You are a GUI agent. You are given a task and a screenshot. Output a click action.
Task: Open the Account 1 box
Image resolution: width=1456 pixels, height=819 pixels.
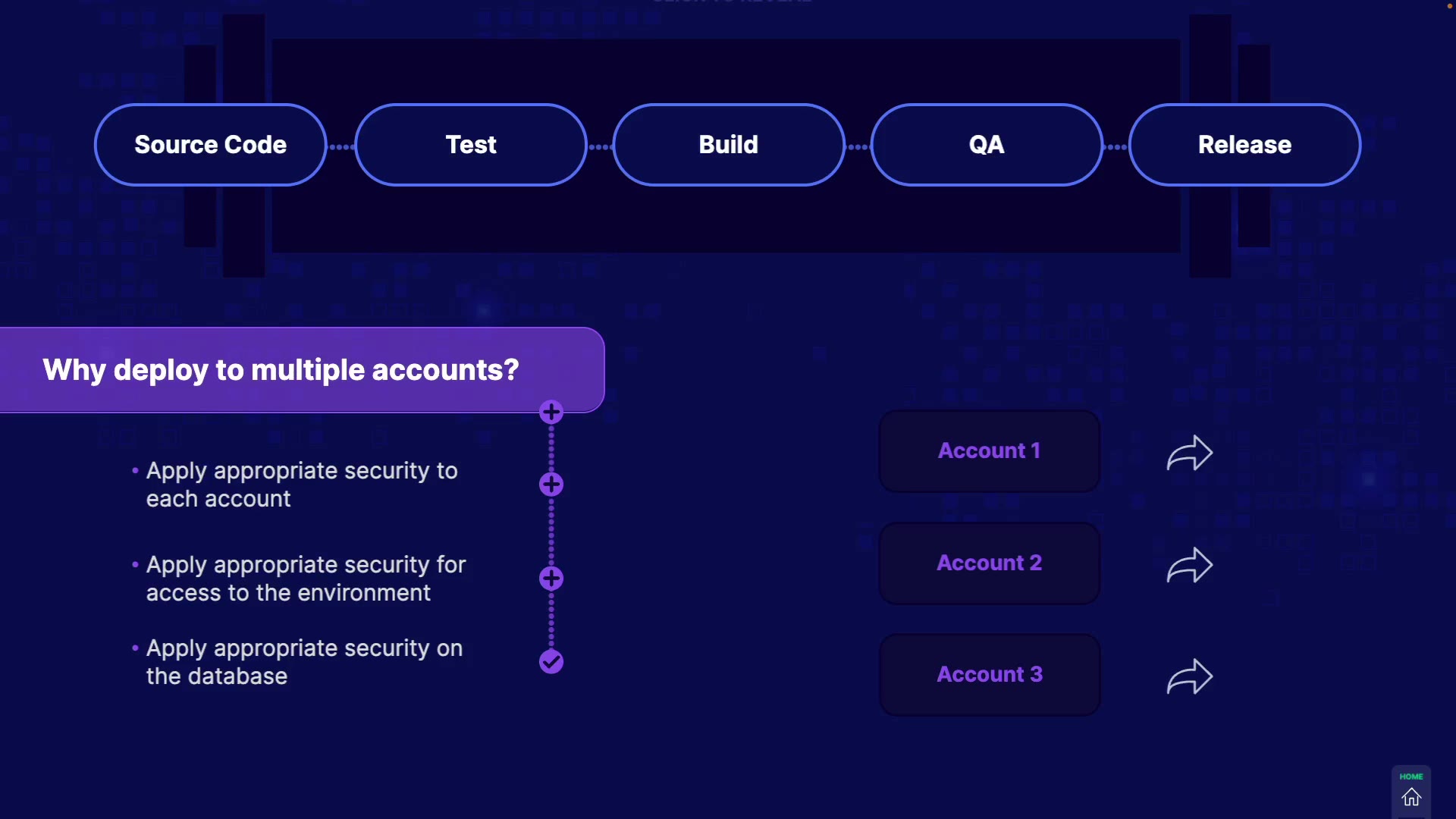989,451
